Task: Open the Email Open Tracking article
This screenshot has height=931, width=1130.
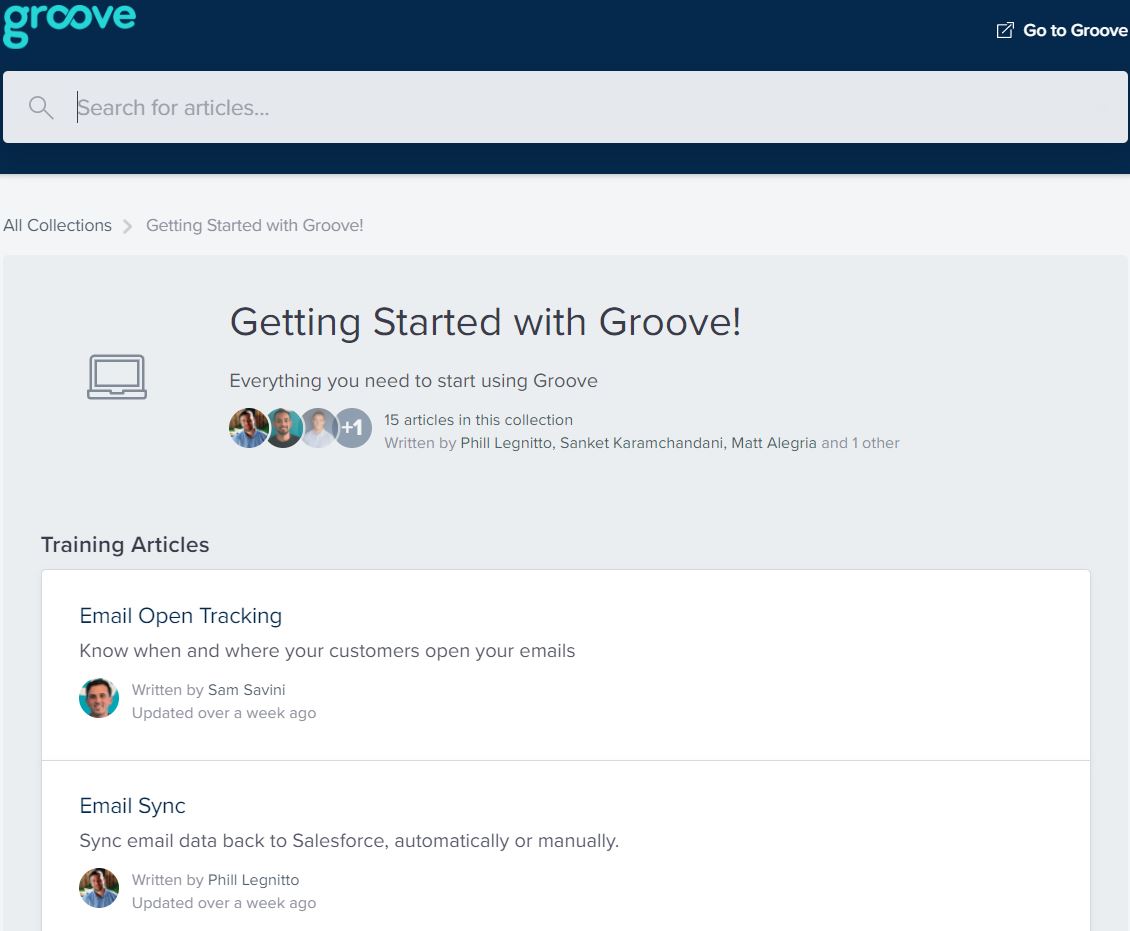Action: click(181, 616)
